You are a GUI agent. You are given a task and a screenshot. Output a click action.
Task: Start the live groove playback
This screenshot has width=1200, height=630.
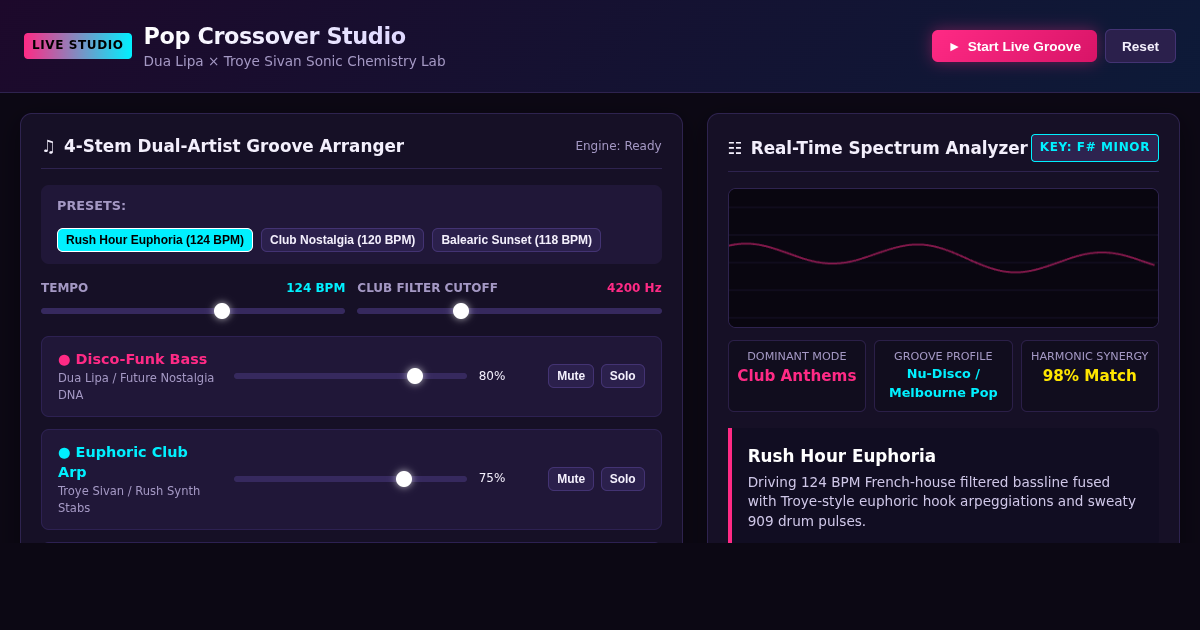point(1014,46)
